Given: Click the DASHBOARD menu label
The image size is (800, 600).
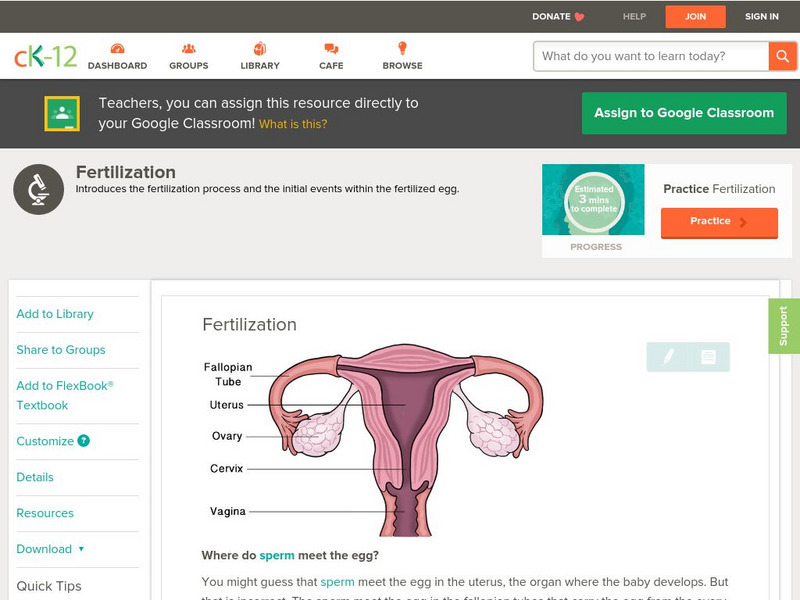Looking at the screenshot, I should (x=117, y=66).
